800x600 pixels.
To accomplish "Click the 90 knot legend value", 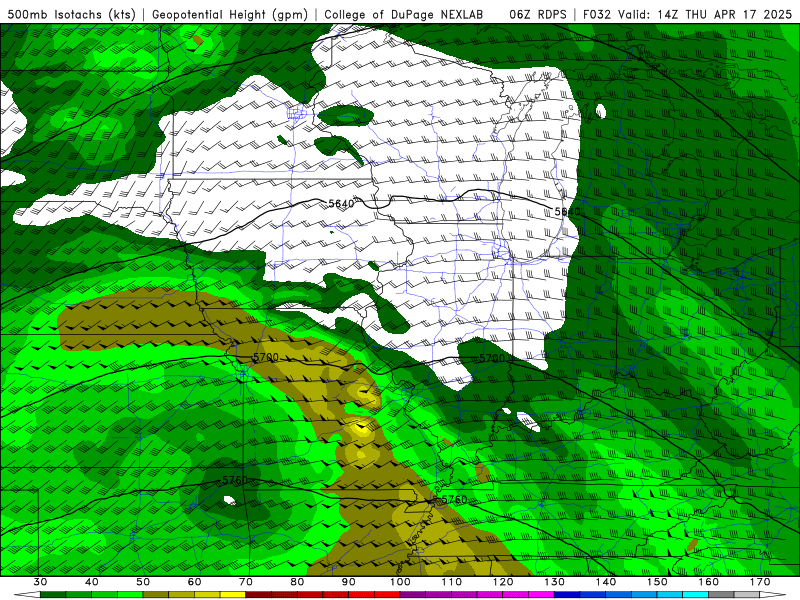I will pos(348,582).
